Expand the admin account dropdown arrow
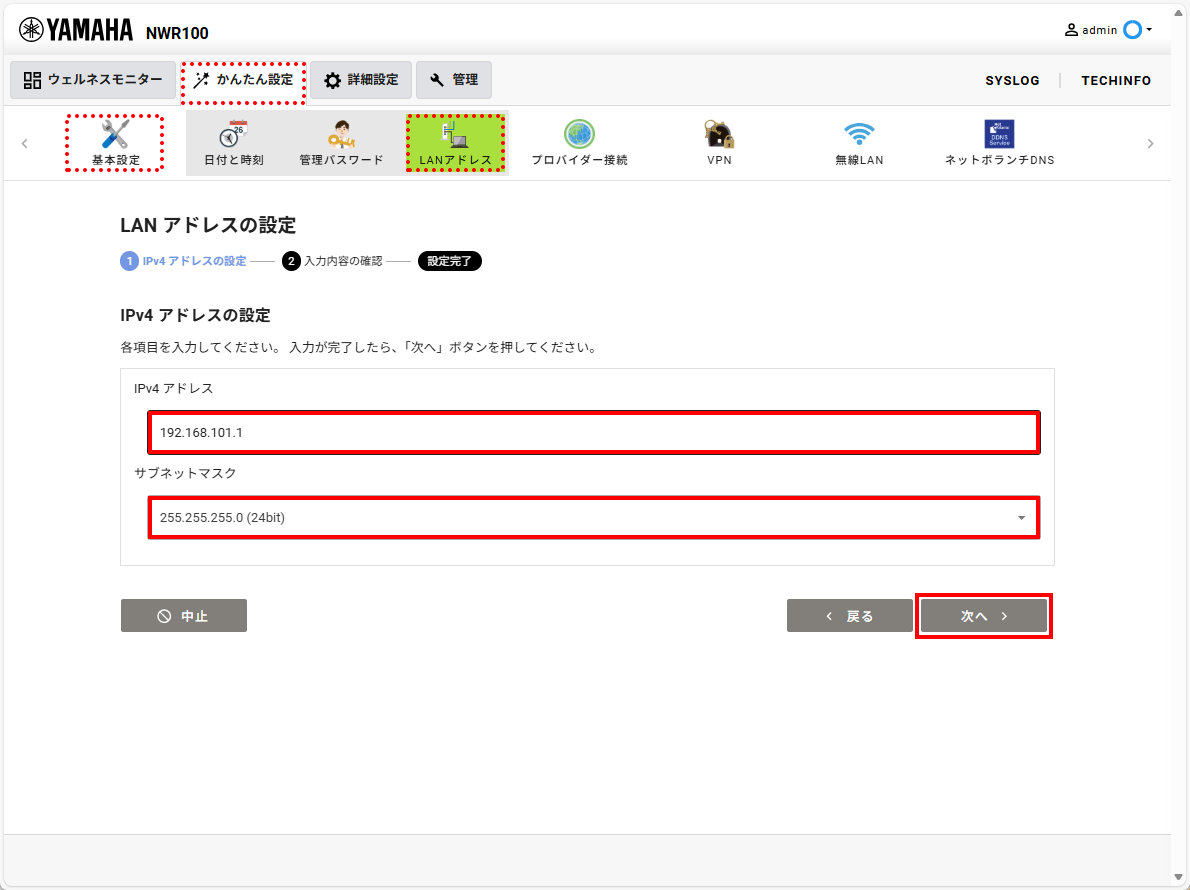This screenshot has width=1190, height=890. click(1149, 30)
